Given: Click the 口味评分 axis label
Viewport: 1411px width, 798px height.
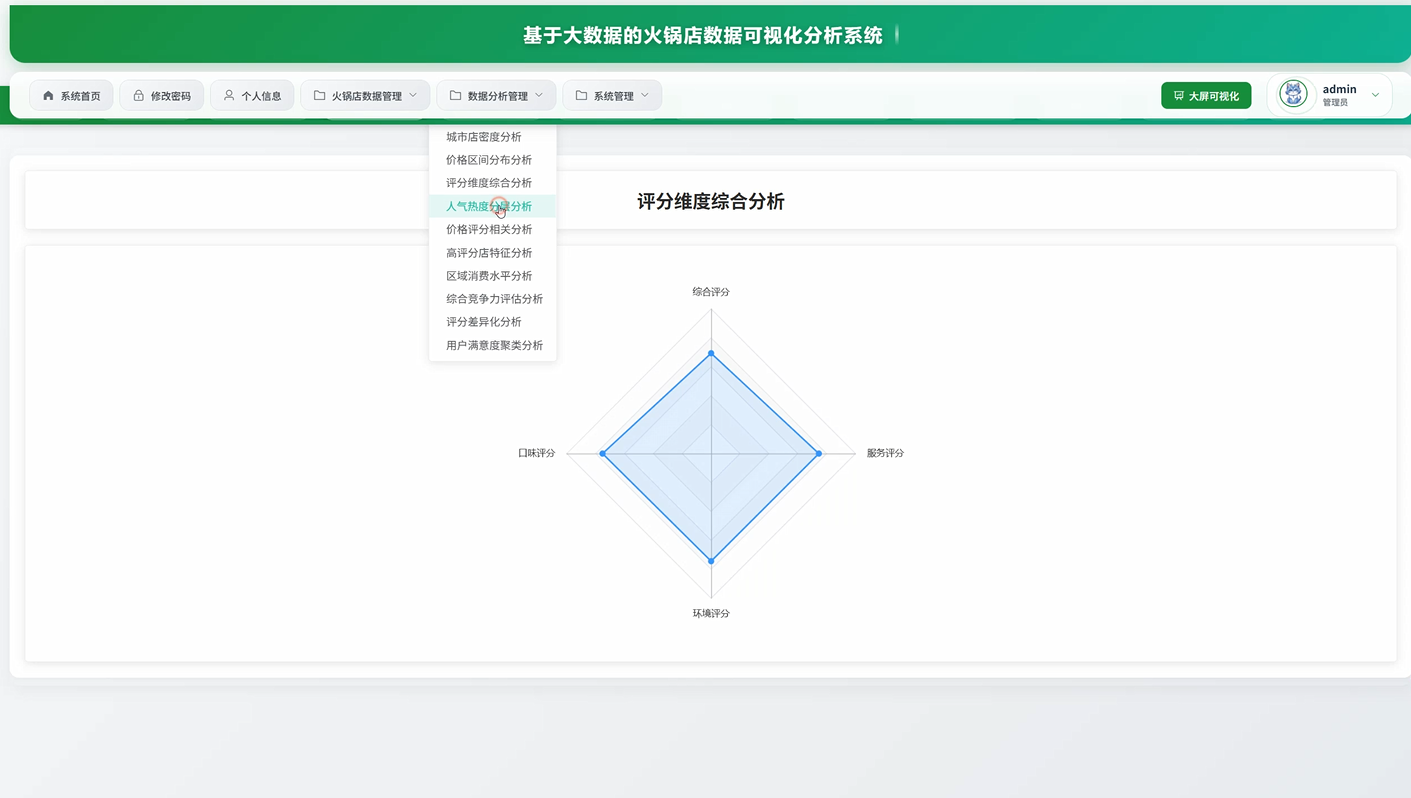Looking at the screenshot, I should click(x=536, y=453).
